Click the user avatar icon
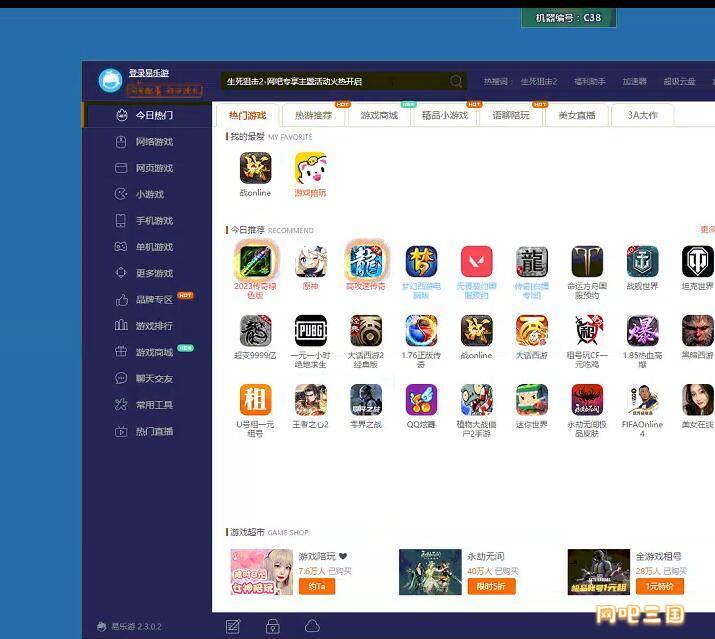This screenshot has width=715, height=639. coord(110,80)
